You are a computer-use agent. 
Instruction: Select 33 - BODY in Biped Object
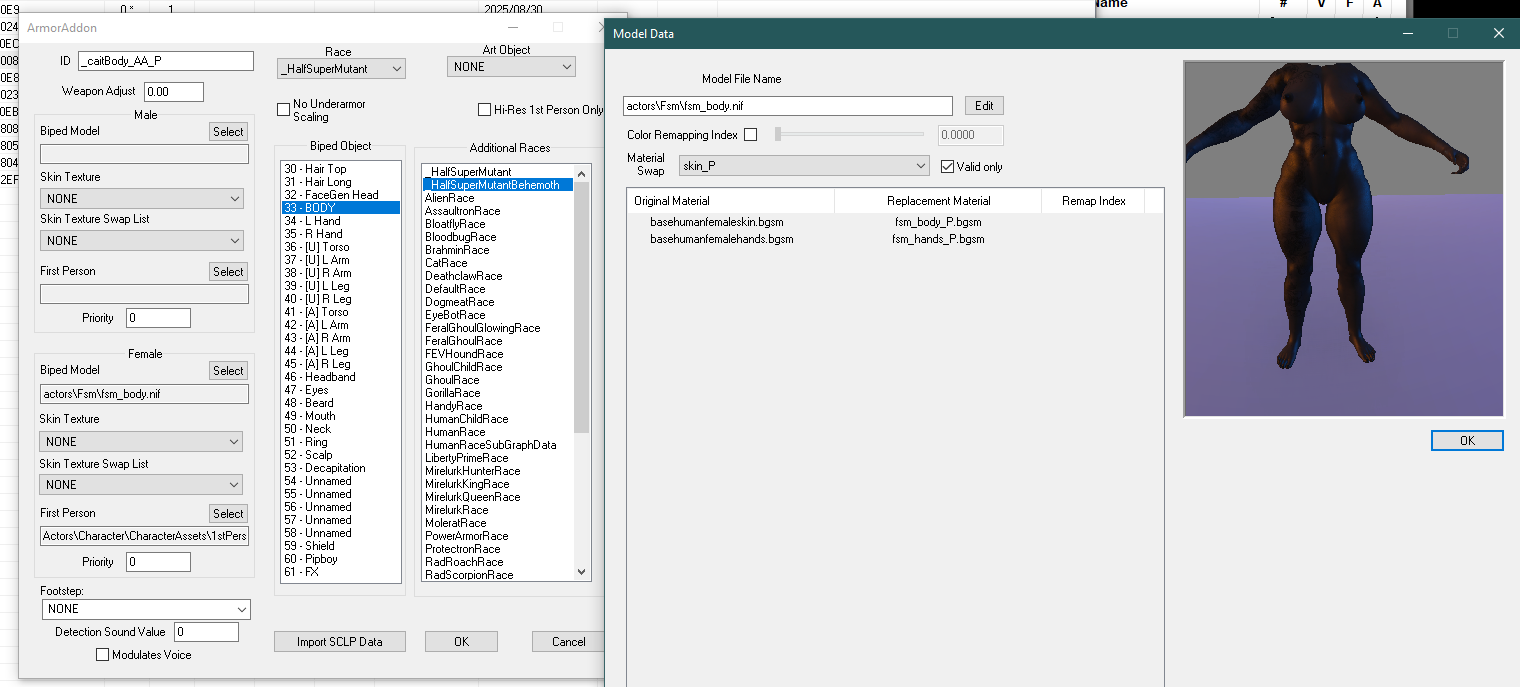click(341, 208)
